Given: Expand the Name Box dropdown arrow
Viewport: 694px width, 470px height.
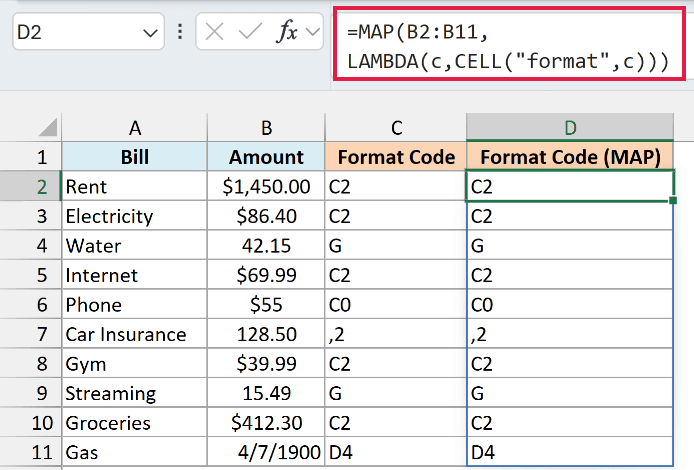Looking at the screenshot, I should pos(150,33).
